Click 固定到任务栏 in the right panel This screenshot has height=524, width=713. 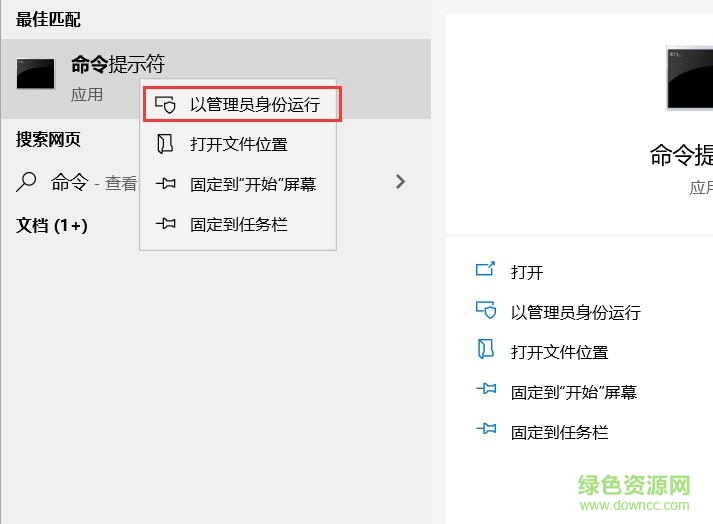pyautogui.click(x=559, y=432)
